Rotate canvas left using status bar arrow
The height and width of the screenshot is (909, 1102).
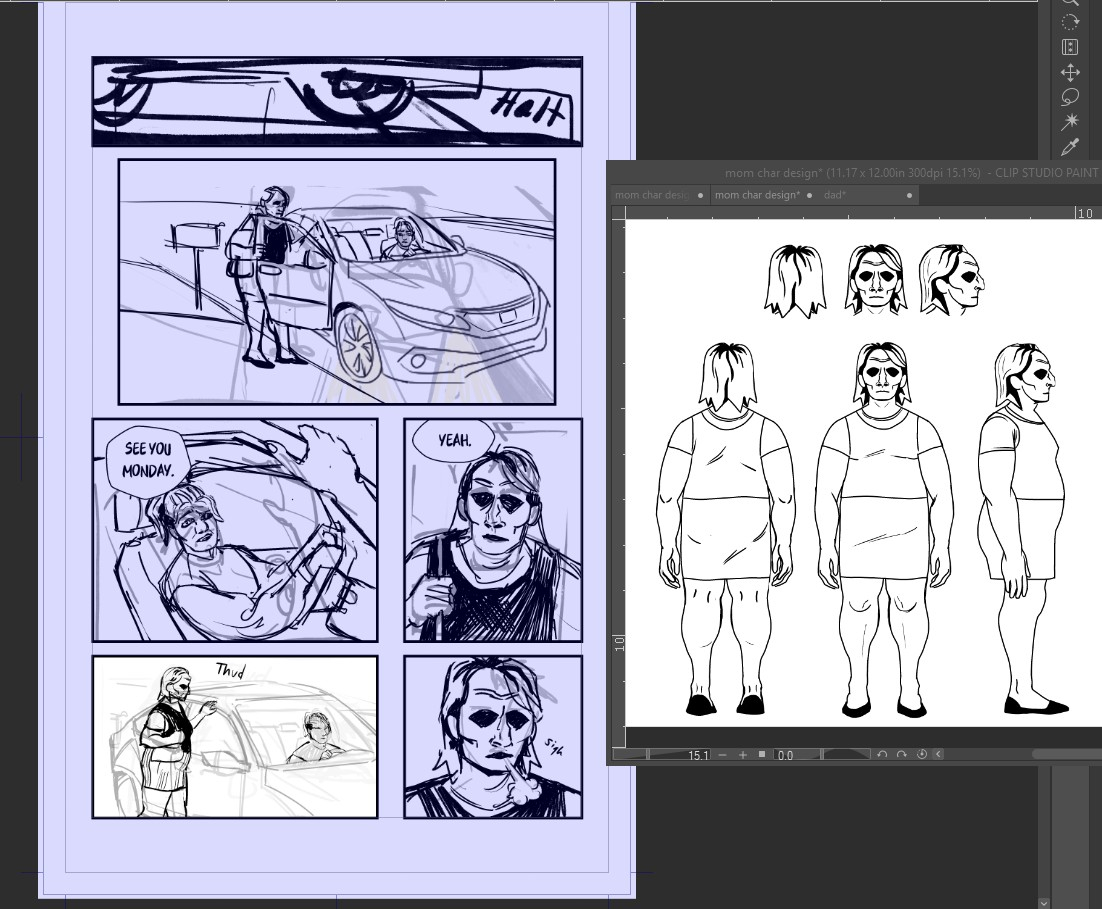pyautogui.click(x=882, y=755)
